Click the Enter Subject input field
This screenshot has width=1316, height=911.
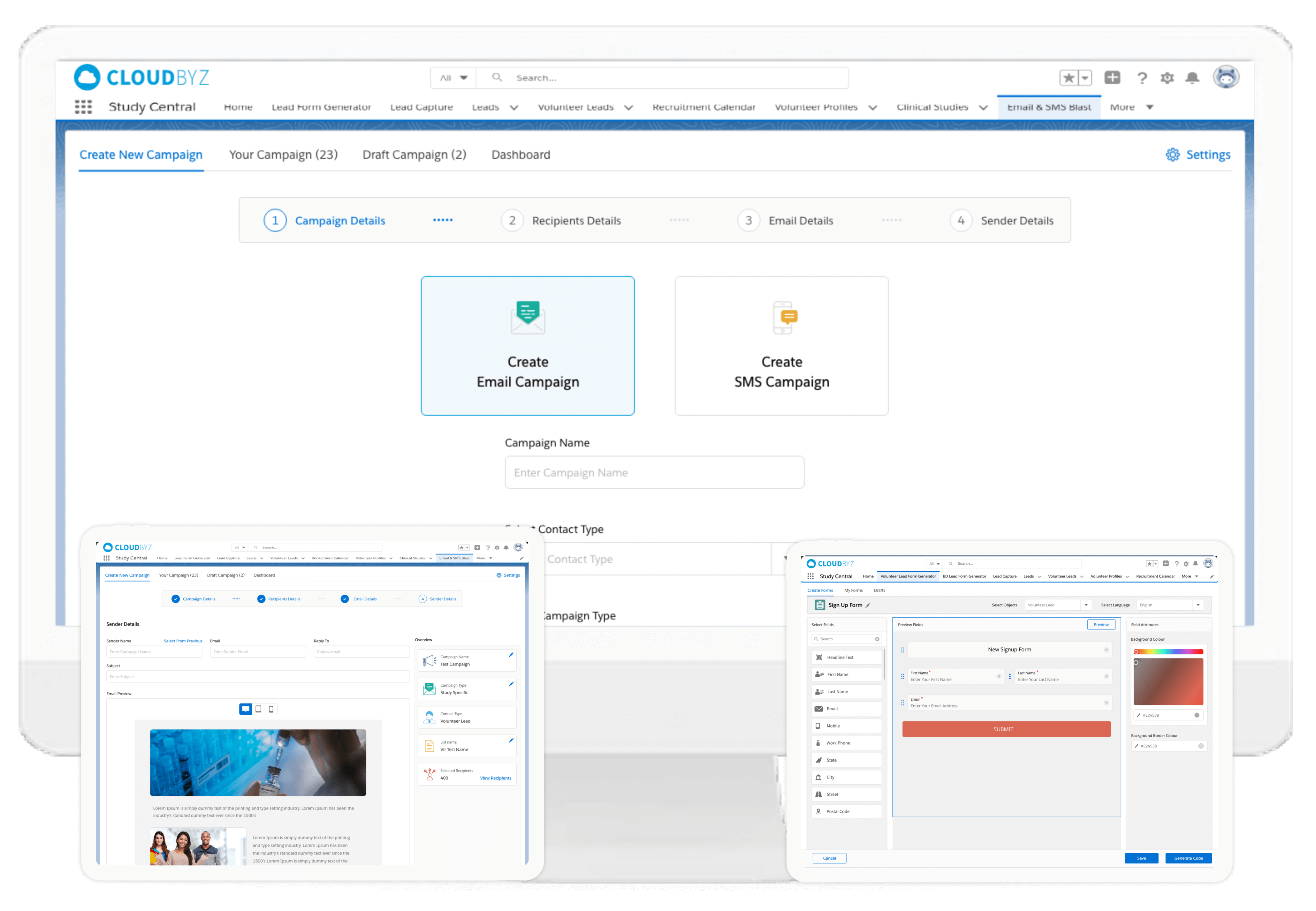pyautogui.click(x=257, y=676)
